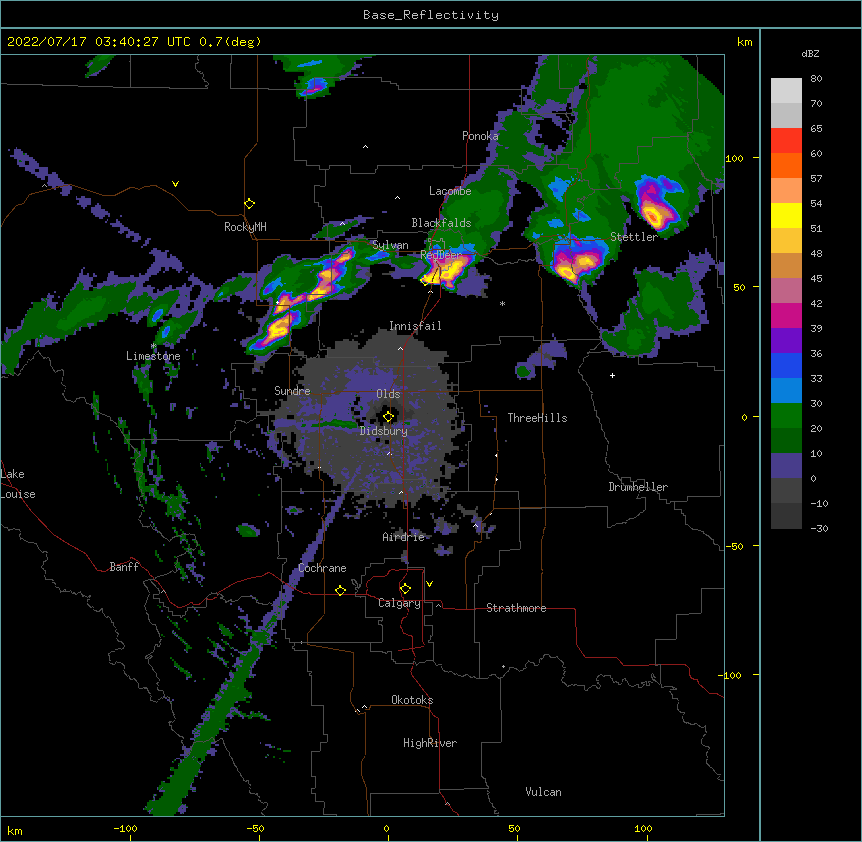The image size is (862, 842).
Task: Click the Olds city label
Action: pyautogui.click(x=388, y=394)
